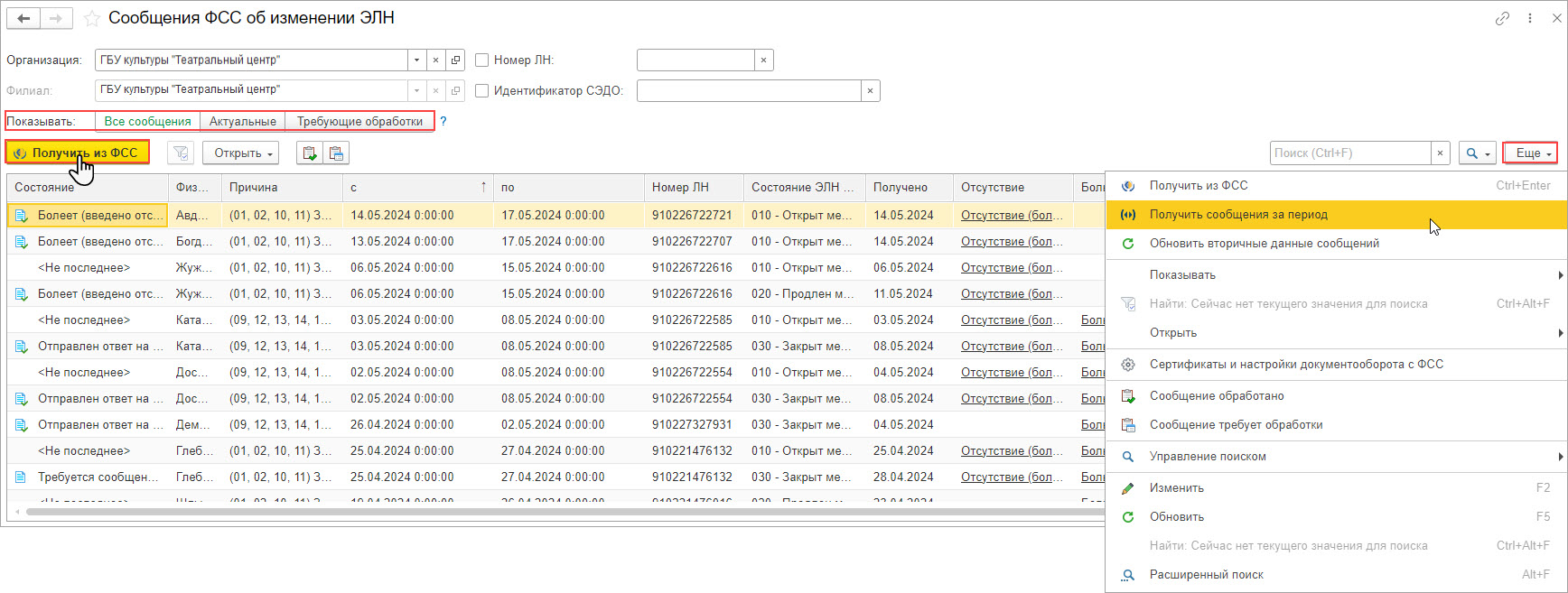Add form to favorites with star icon

coord(91,18)
